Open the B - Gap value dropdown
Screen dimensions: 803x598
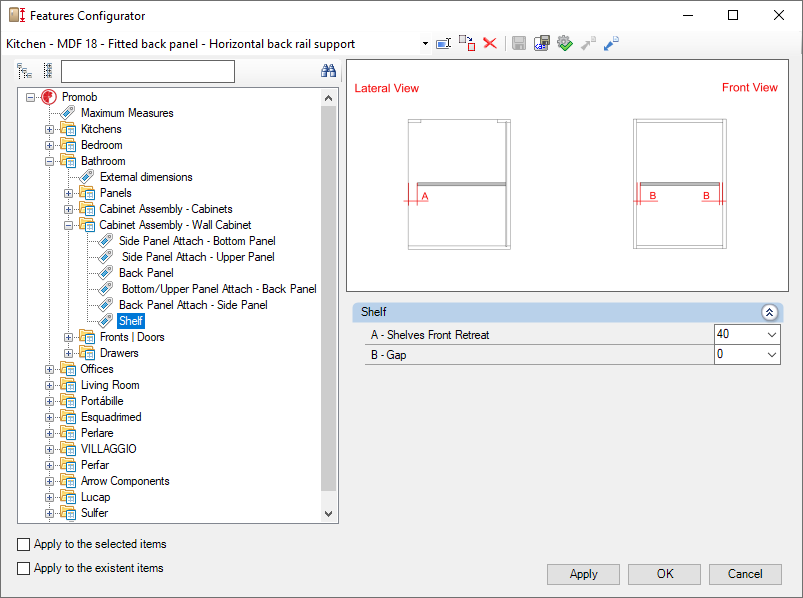click(x=772, y=355)
